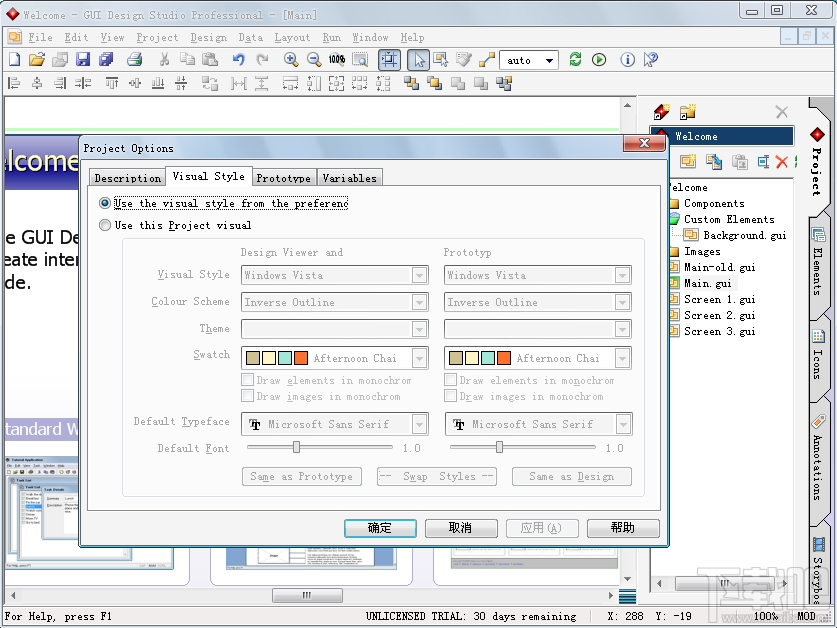This screenshot has width=837, height=628.
Task: Click the 确定 confirmation button
Action: click(x=380, y=528)
